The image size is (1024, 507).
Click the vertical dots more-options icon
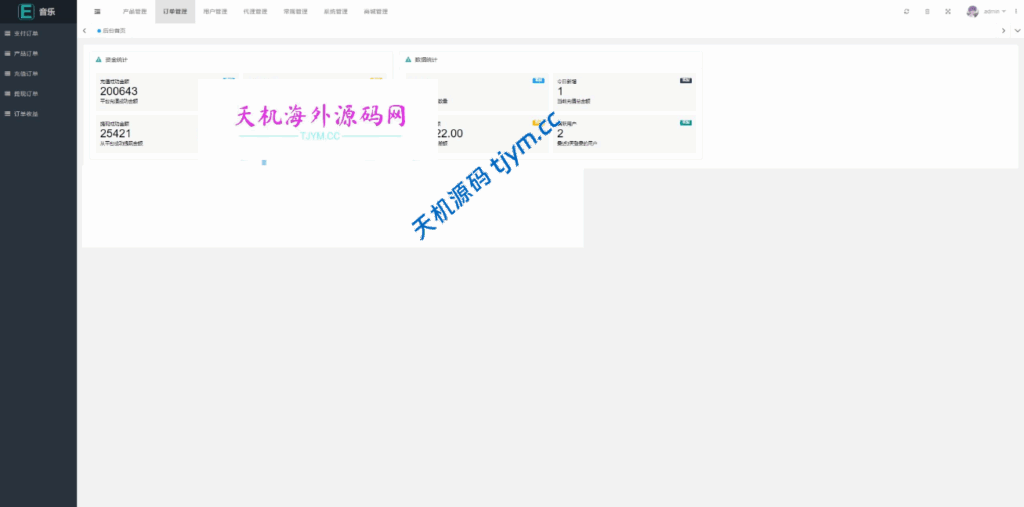click(1016, 11)
